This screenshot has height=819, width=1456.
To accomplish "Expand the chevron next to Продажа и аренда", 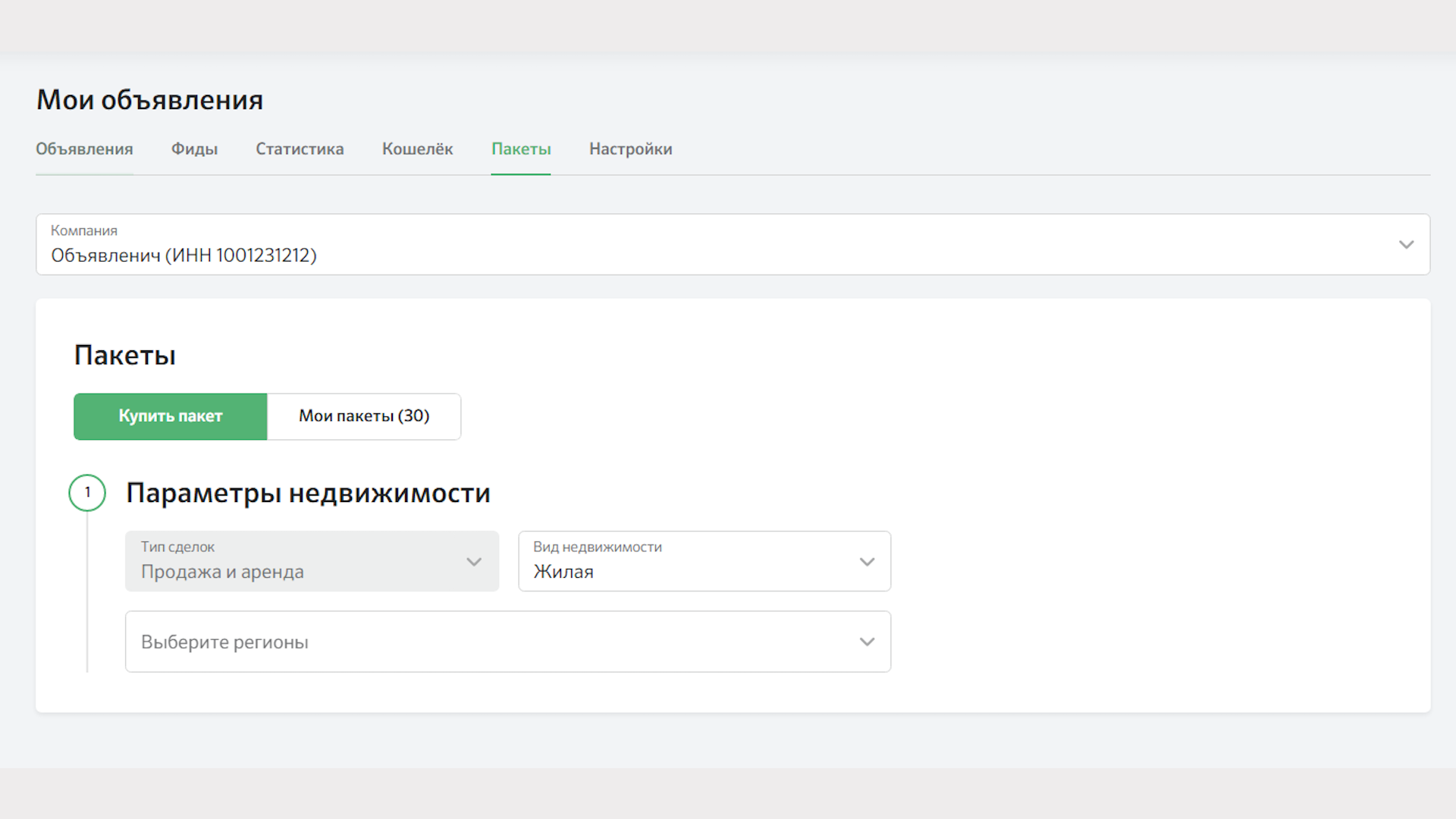I will click(475, 562).
